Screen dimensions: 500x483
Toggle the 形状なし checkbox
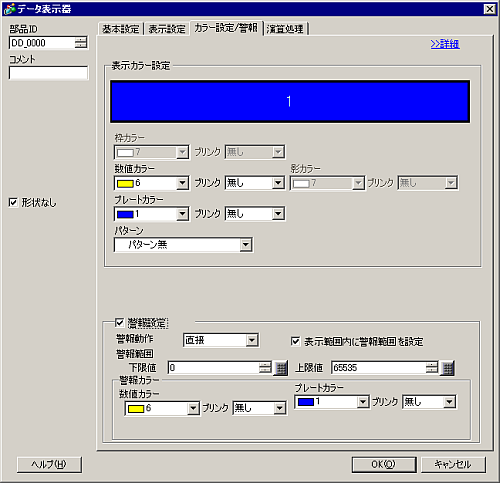pos(13,202)
